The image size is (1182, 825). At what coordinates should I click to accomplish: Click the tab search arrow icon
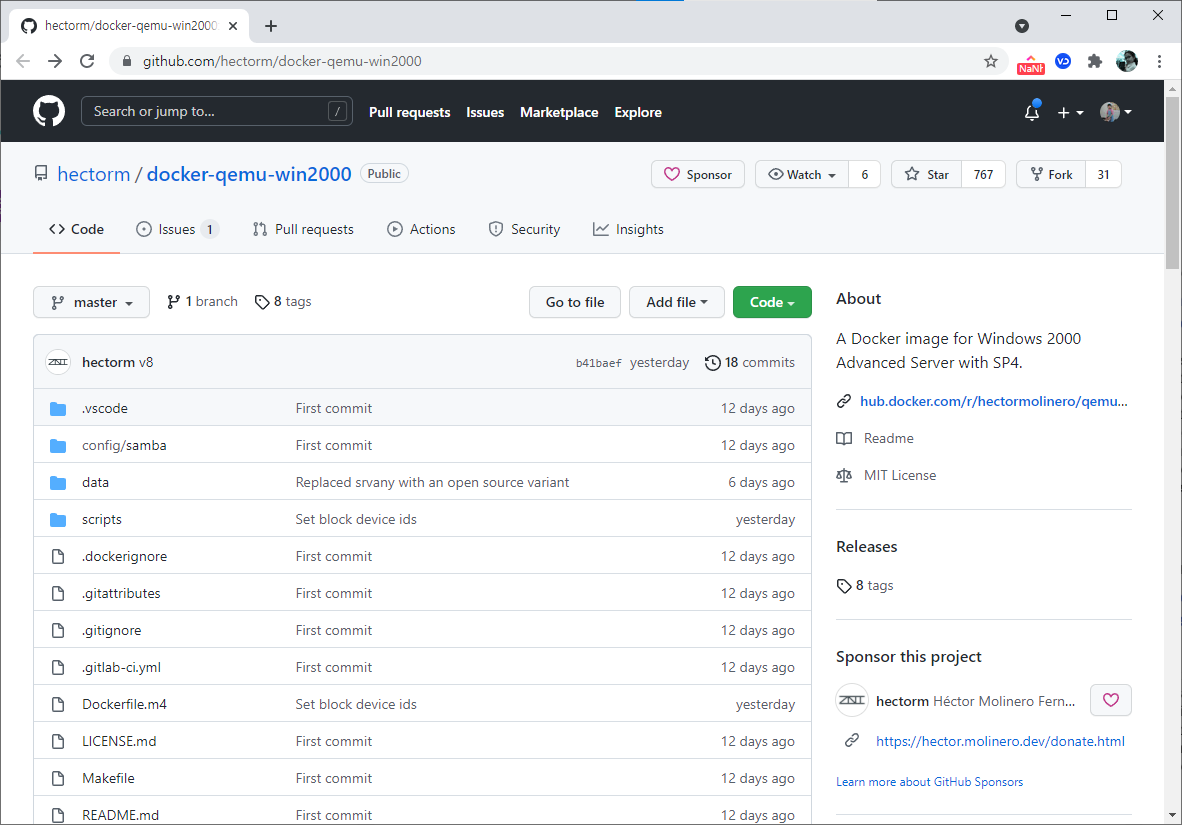[1022, 26]
